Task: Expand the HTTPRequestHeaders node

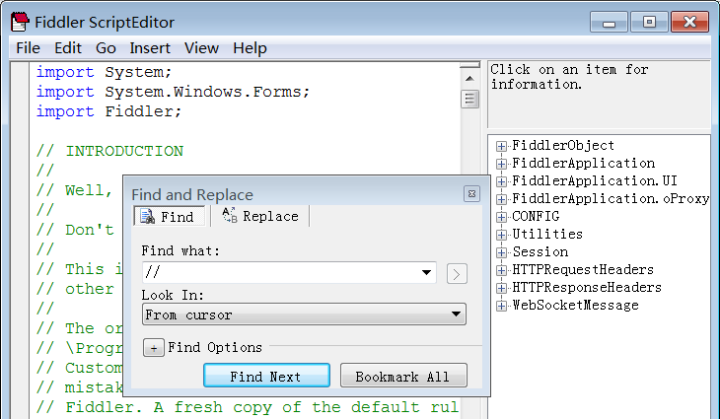Action: tap(501, 270)
